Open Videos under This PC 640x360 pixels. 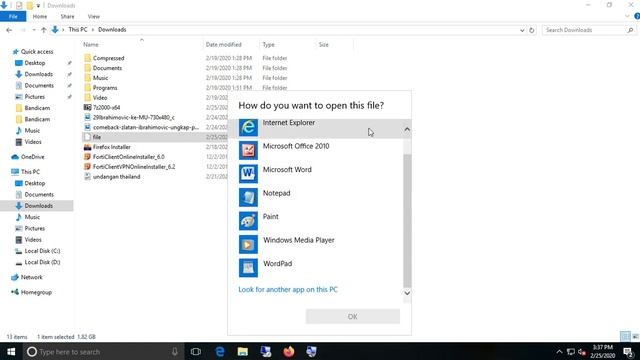[33, 240]
